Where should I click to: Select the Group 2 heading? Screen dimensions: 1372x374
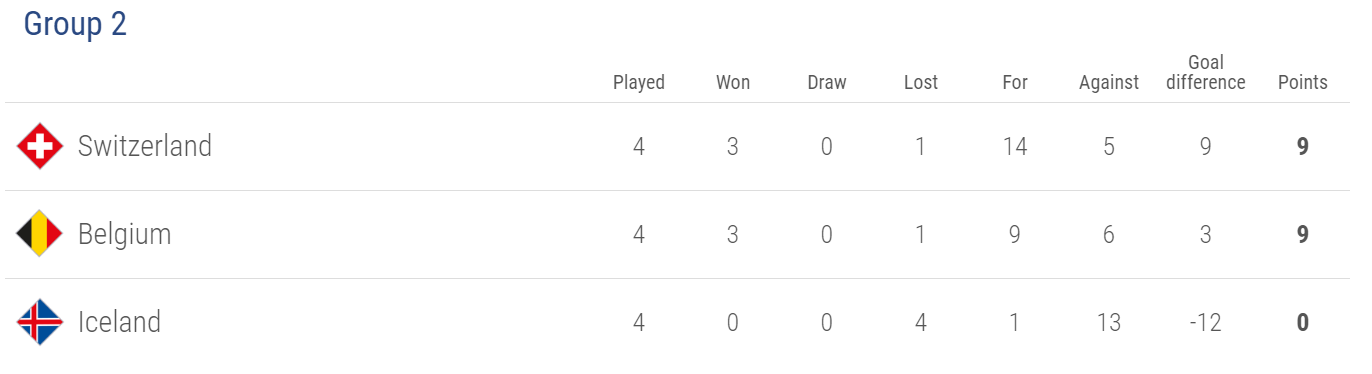pos(75,24)
